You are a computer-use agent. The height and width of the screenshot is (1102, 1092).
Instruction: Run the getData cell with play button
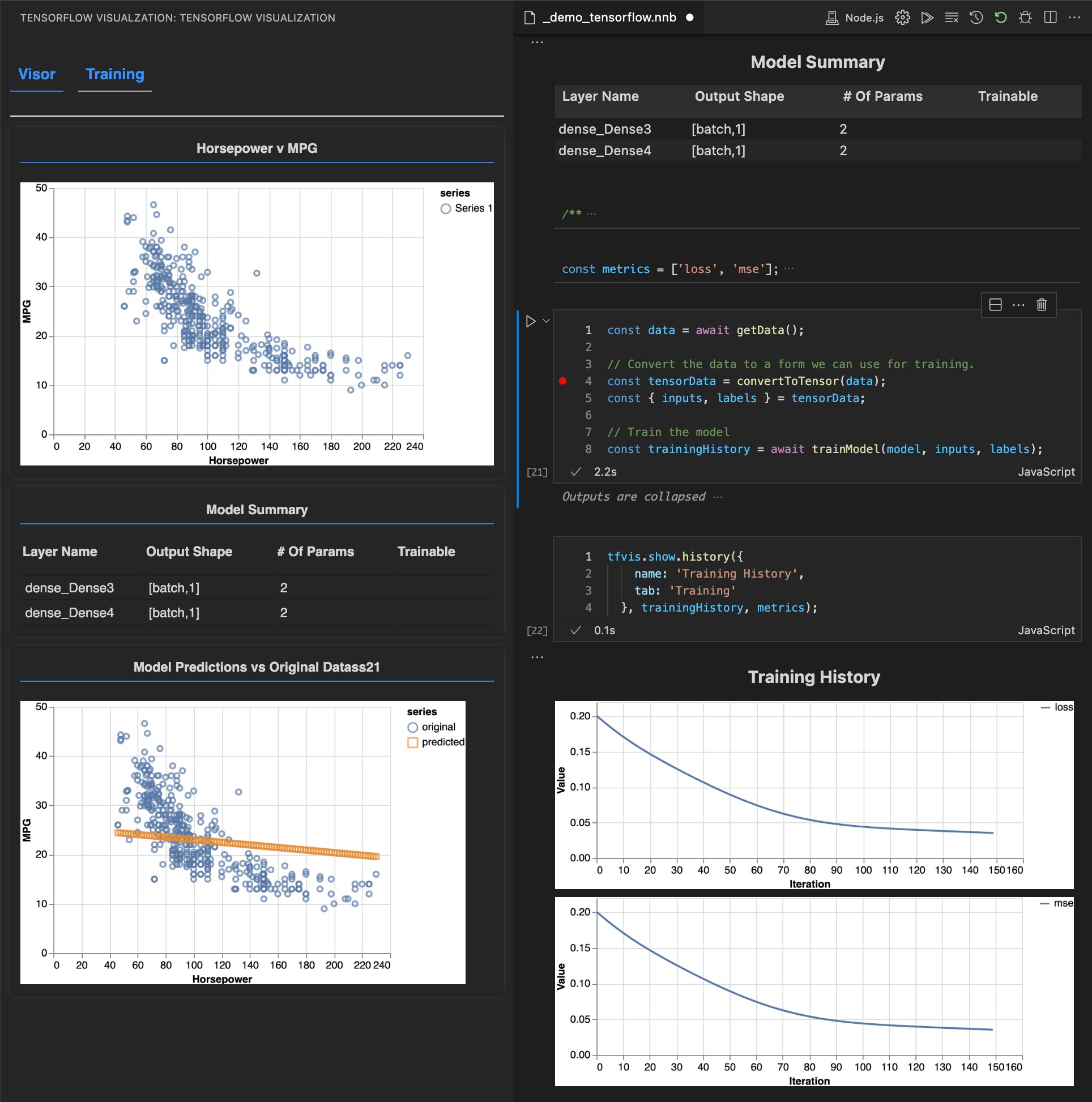coord(531,321)
